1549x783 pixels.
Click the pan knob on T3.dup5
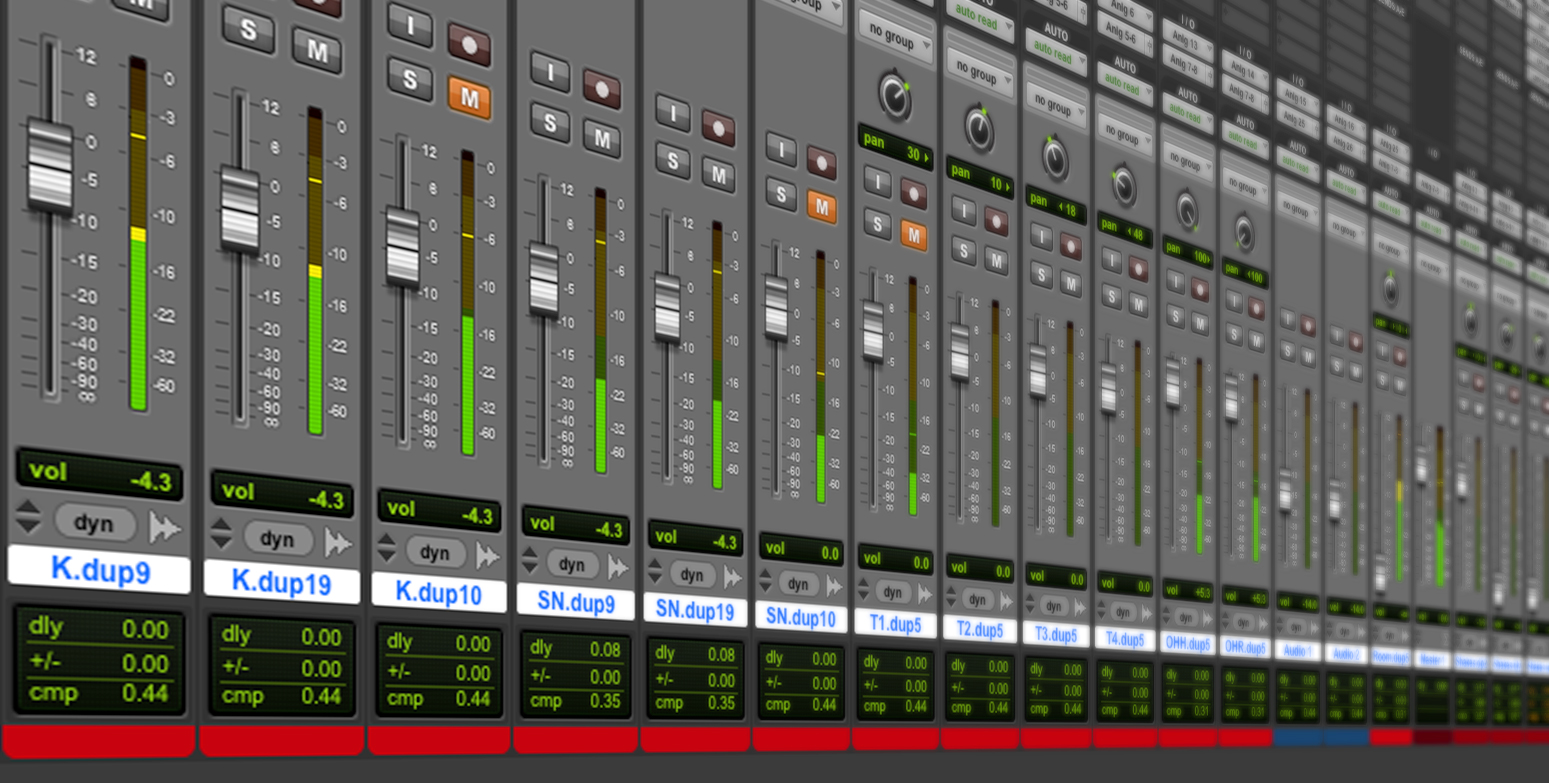[x=1055, y=159]
